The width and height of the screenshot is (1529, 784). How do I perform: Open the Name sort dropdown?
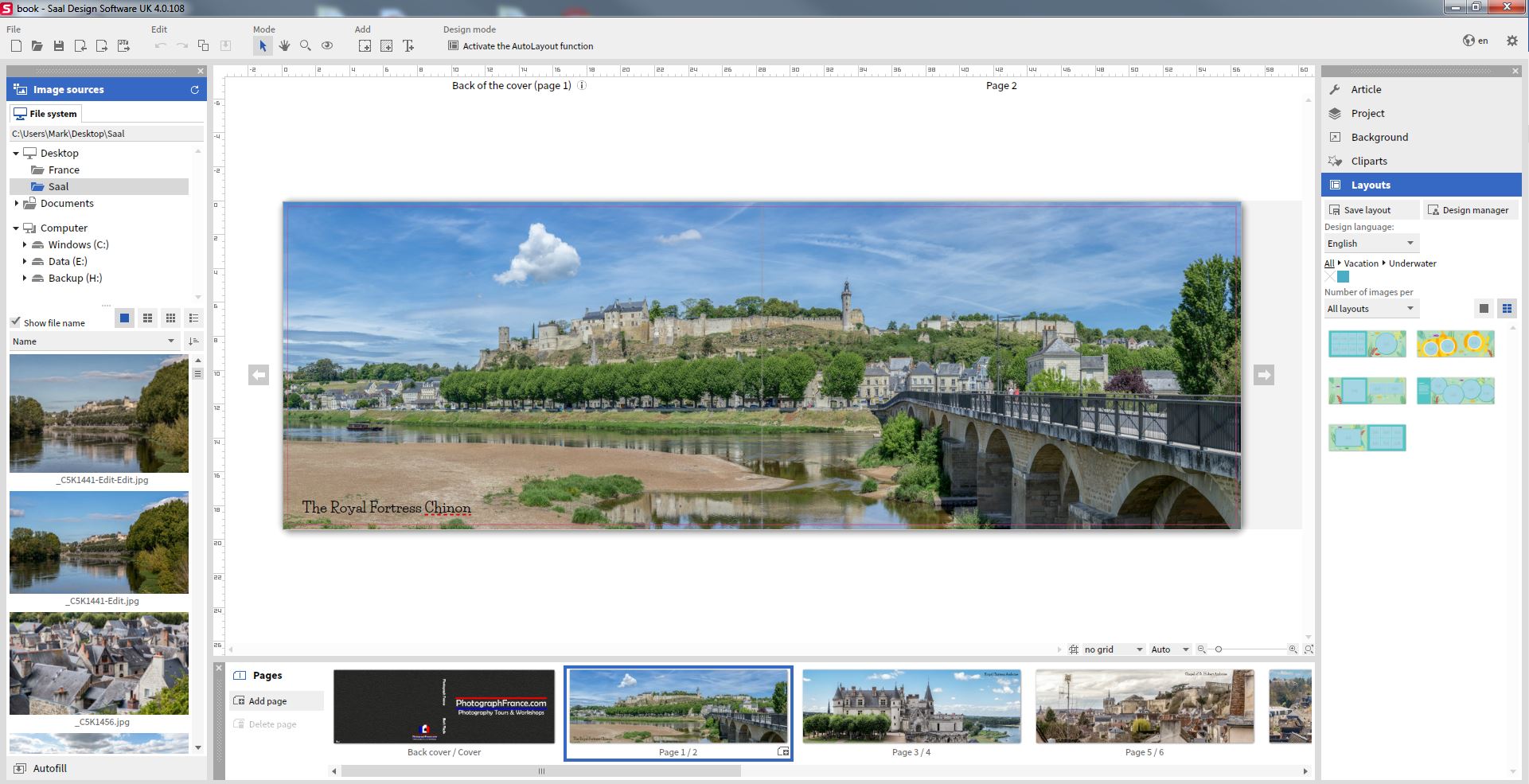coord(94,341)
